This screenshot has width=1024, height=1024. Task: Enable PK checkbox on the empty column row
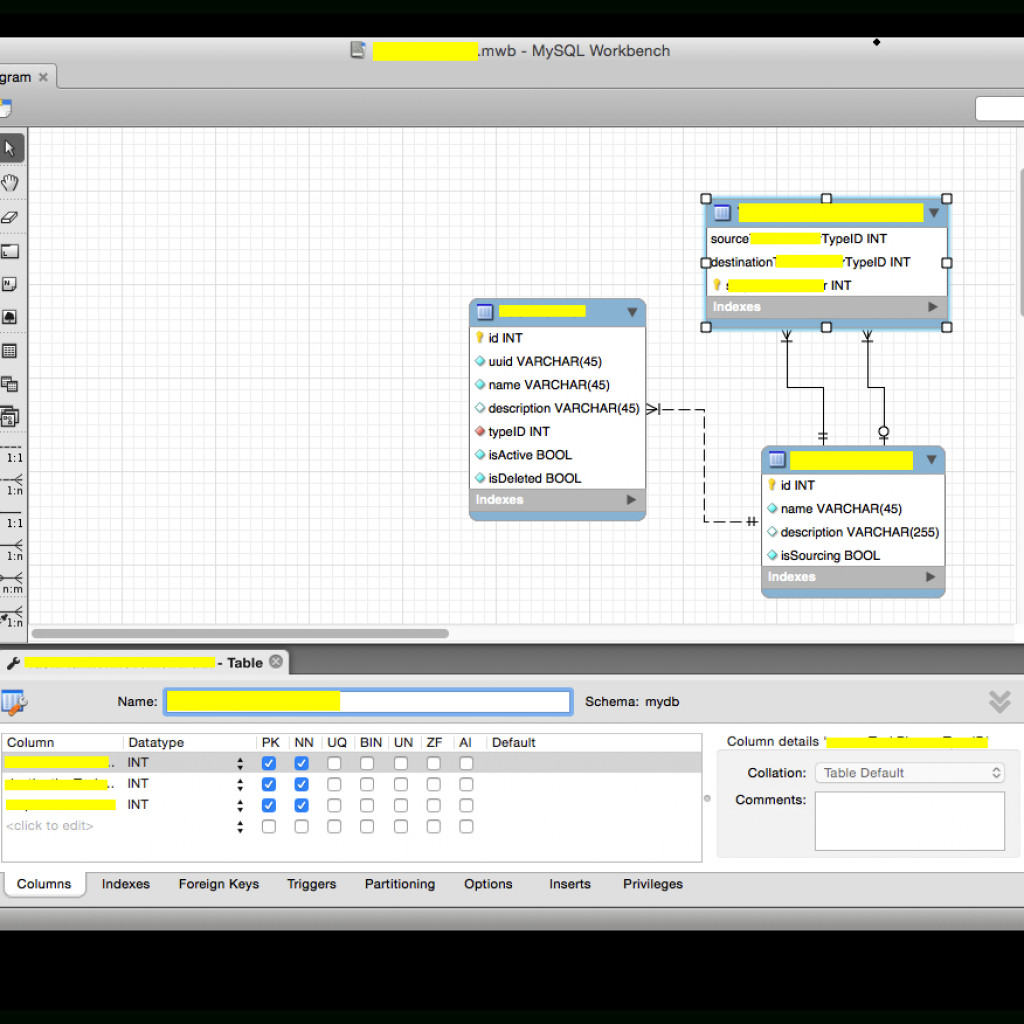tap(271, 825)
